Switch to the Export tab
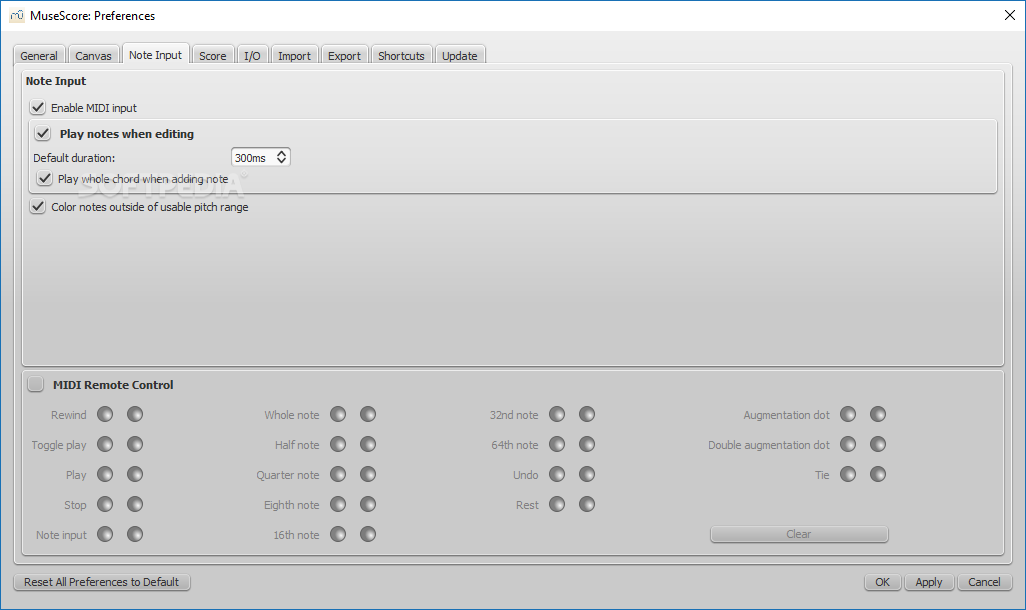1026x610 pixels. coord(344,56)
